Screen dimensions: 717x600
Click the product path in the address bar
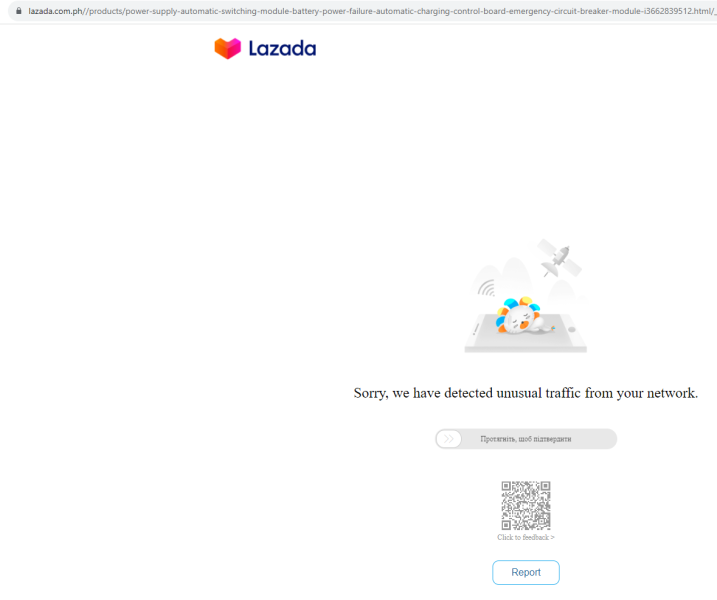[x=399, y=11]
